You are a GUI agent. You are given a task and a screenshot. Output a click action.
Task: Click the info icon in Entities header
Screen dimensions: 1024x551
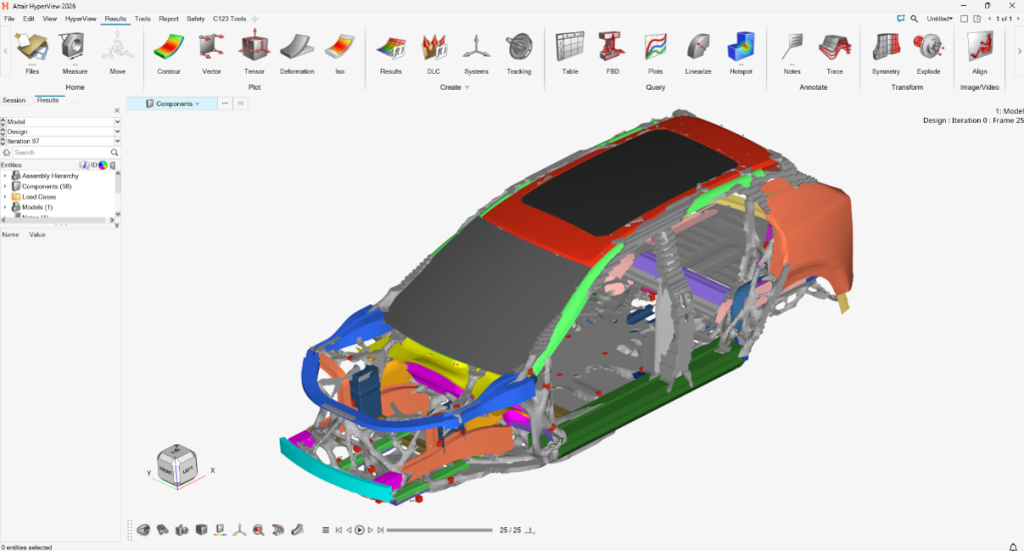tap(84, 165)
